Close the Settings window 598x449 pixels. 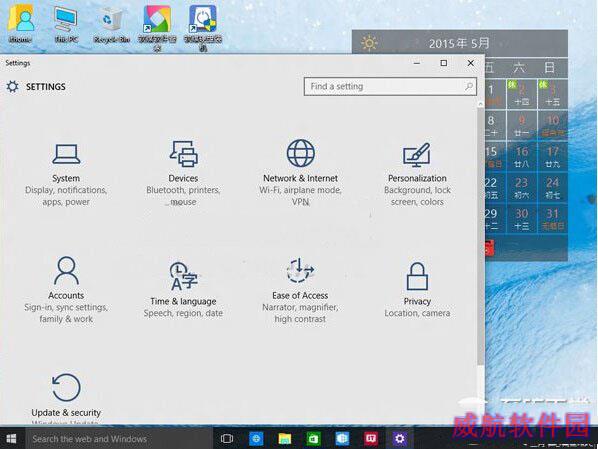[x=471, y=63]
